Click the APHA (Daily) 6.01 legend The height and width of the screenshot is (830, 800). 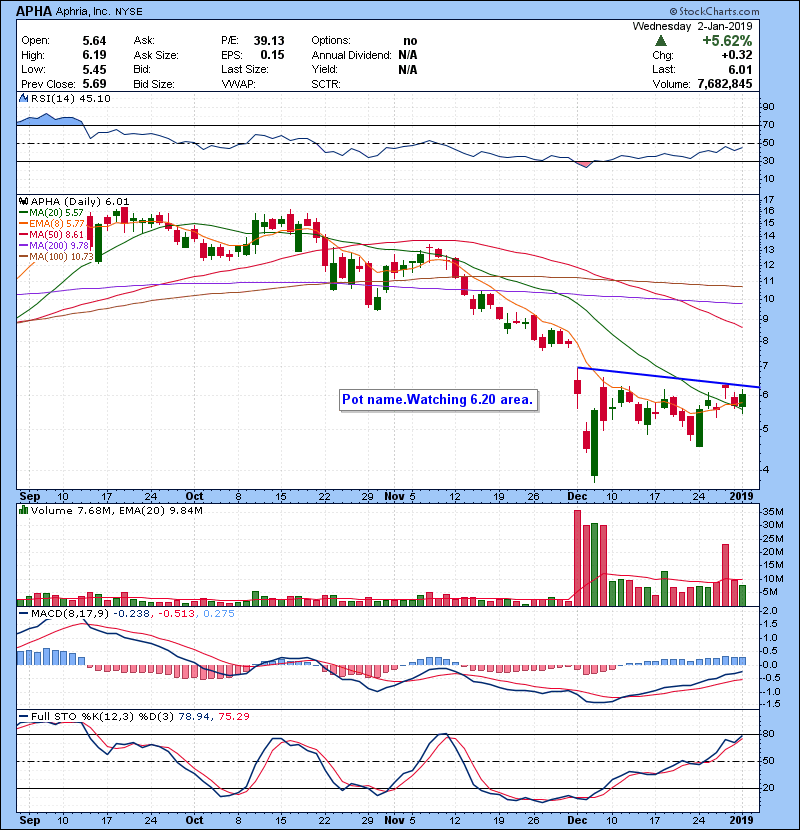pos(80,202)
